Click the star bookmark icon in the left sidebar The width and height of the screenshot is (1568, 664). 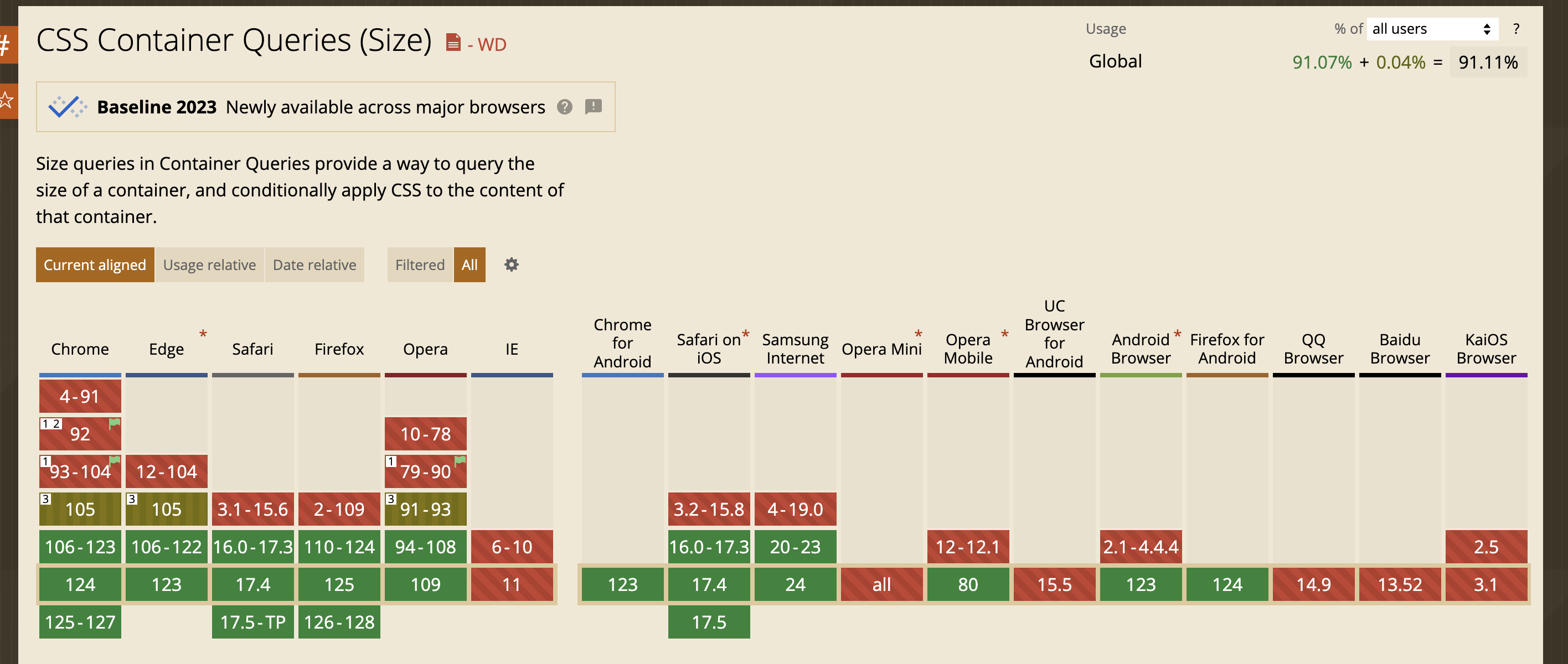[x=6, y=99]
